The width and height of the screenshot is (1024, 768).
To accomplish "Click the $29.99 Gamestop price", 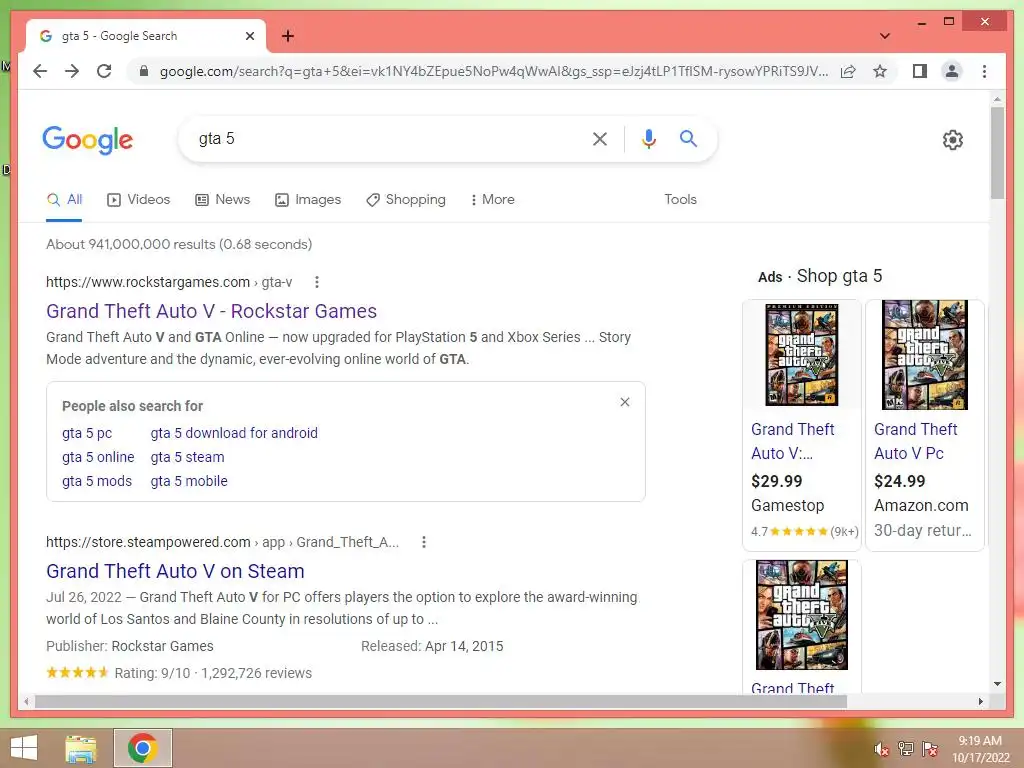I will pos(776,481).
